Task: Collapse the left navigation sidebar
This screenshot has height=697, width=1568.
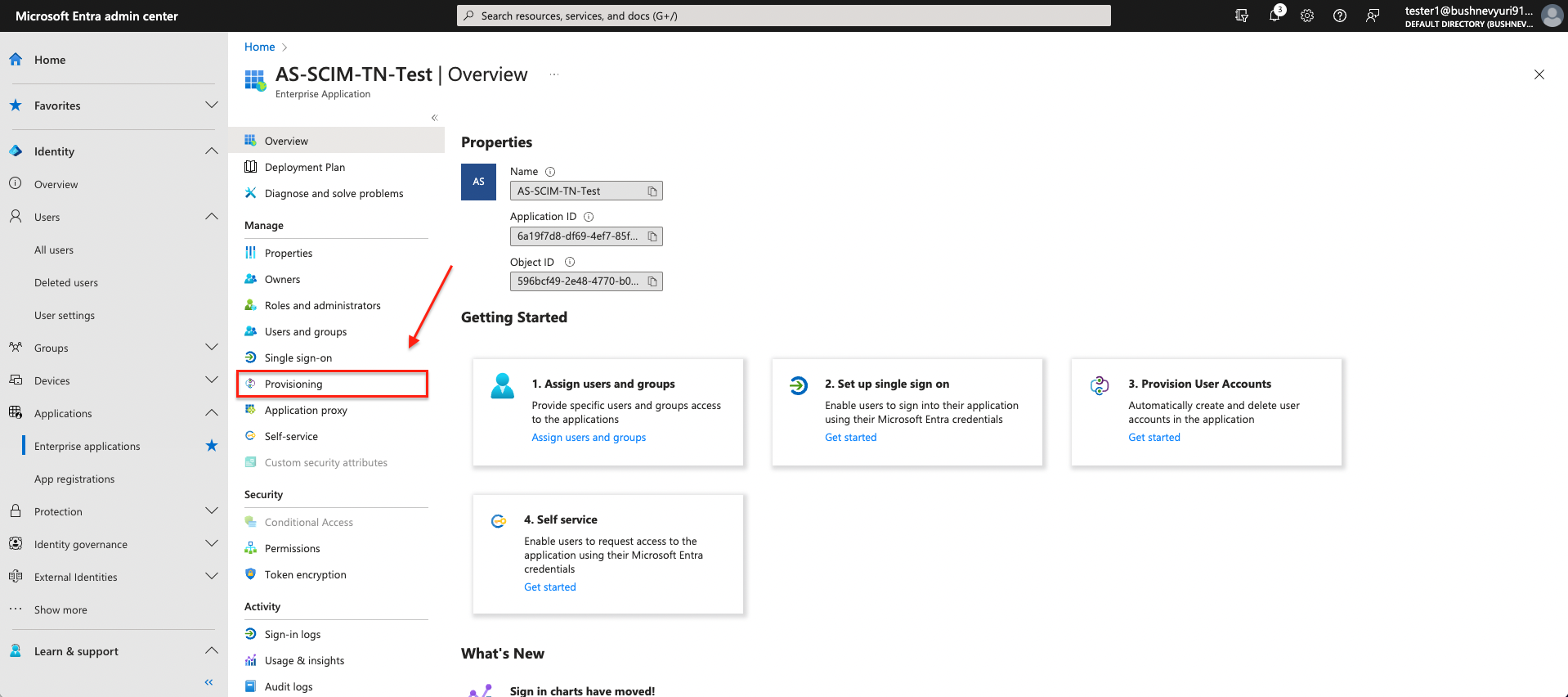Action: click(208, 682)
